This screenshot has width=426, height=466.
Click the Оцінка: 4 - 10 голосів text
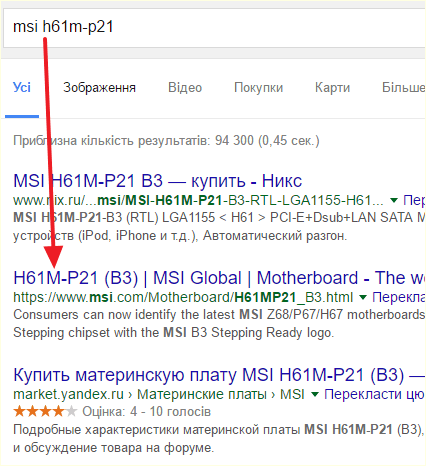pos(147,412)
